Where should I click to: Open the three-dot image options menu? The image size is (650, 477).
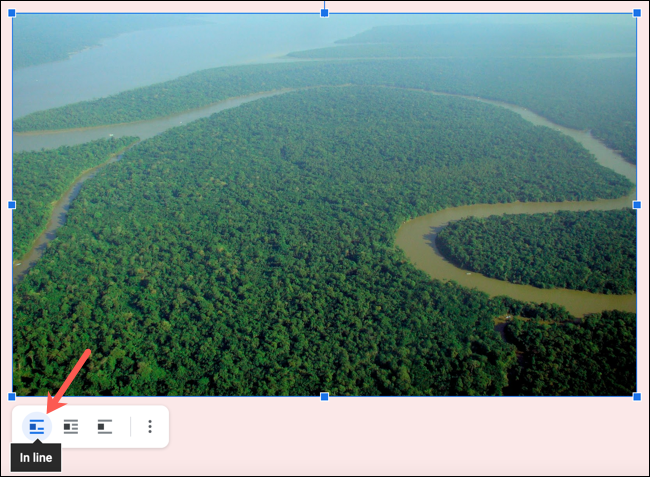[150, 427]
